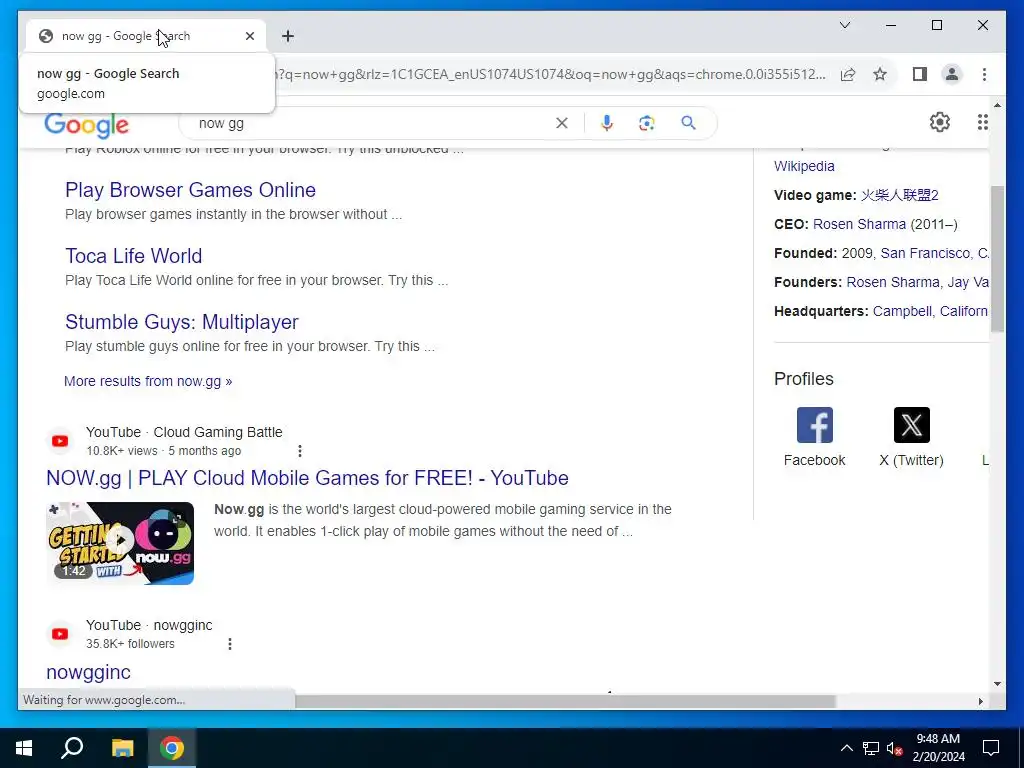Open Google quick settings gear
1024x768 pixels.
click(939, 122)
